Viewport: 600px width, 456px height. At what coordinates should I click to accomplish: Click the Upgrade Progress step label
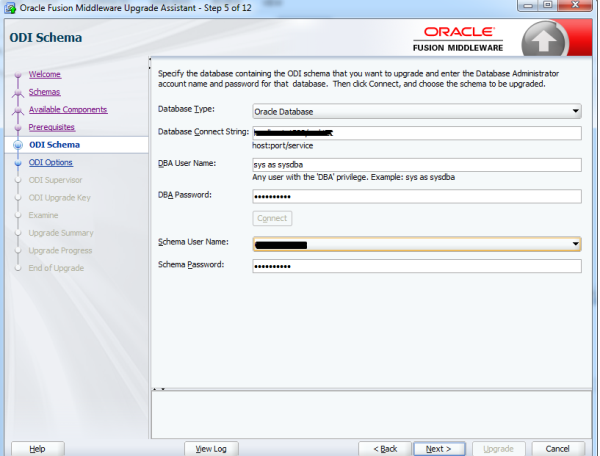pyautogui.click(x=60, y=250)
